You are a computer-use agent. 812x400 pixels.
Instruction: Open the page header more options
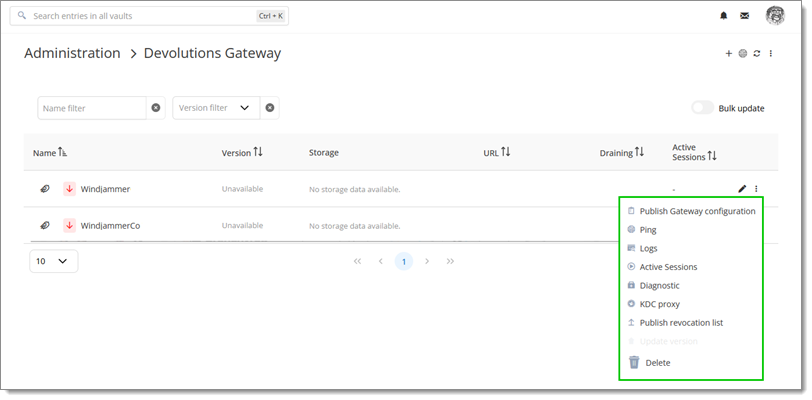click(771, 53)
